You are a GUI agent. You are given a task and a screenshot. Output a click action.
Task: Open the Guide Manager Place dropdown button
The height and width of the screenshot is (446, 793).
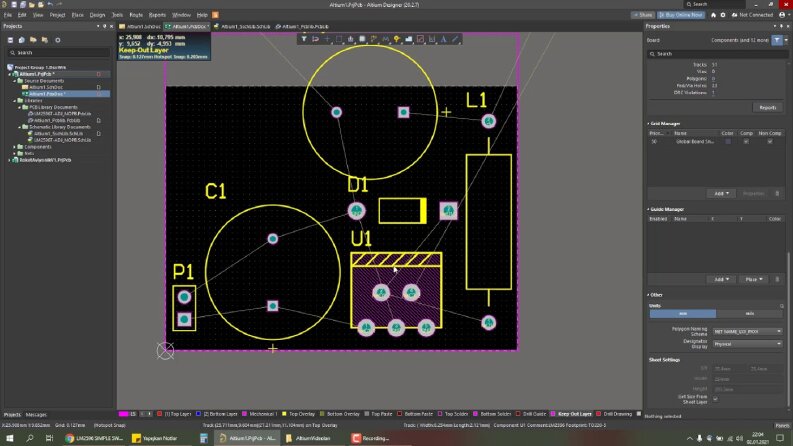754,279
